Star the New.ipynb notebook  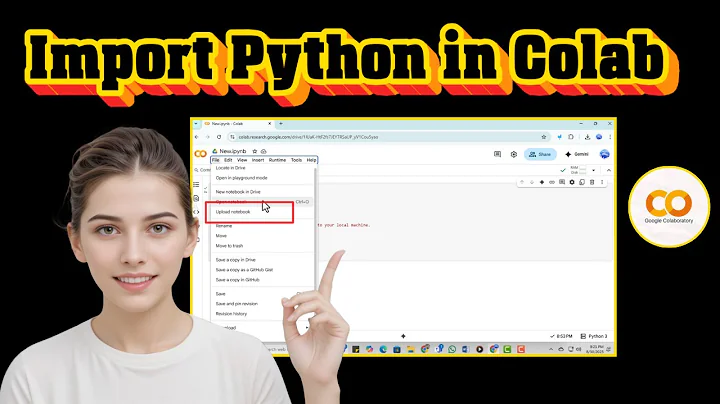[x=255, y=151]
